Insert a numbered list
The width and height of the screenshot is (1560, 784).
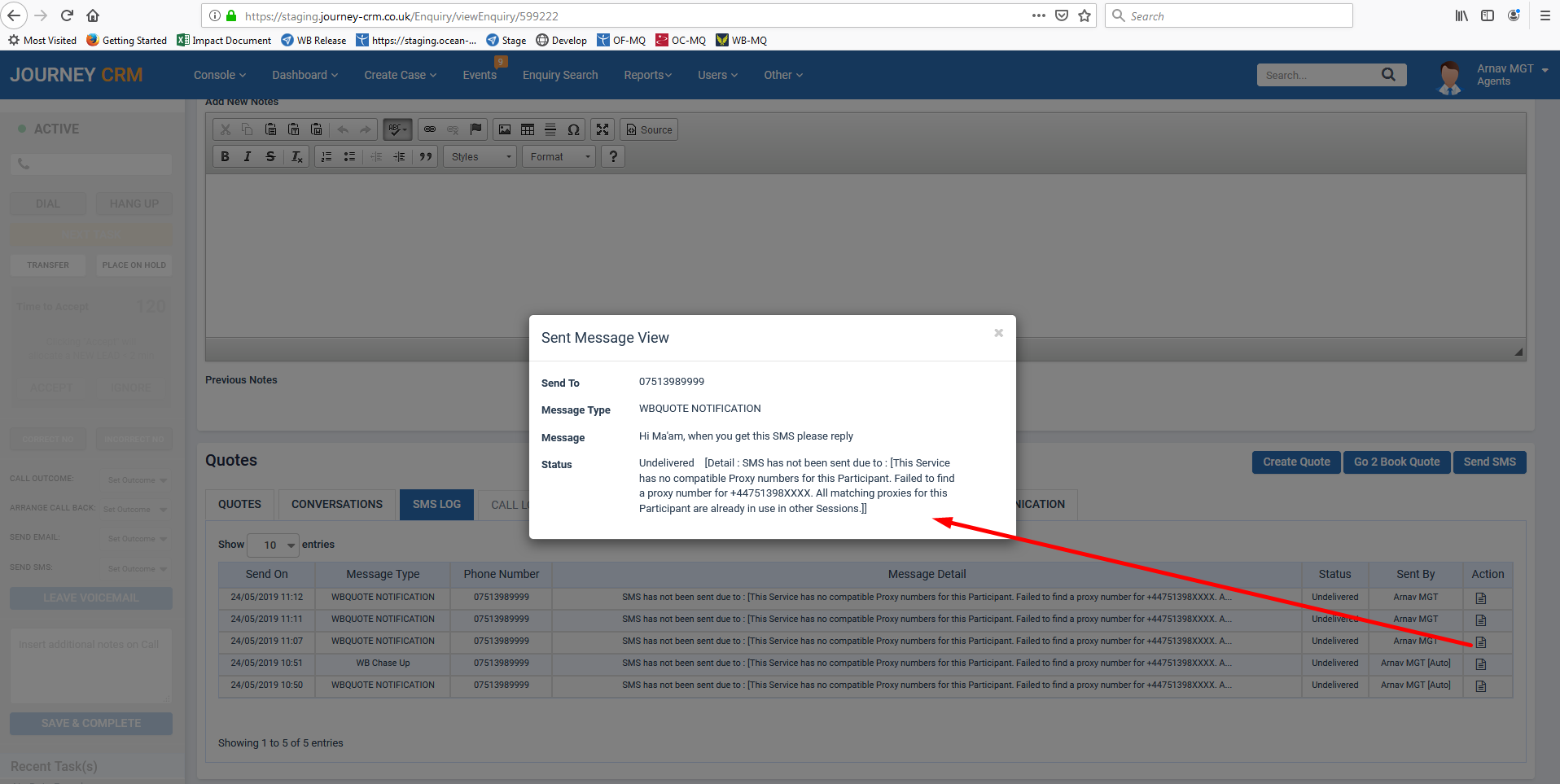pyautogui.click(x=326, y=156)
